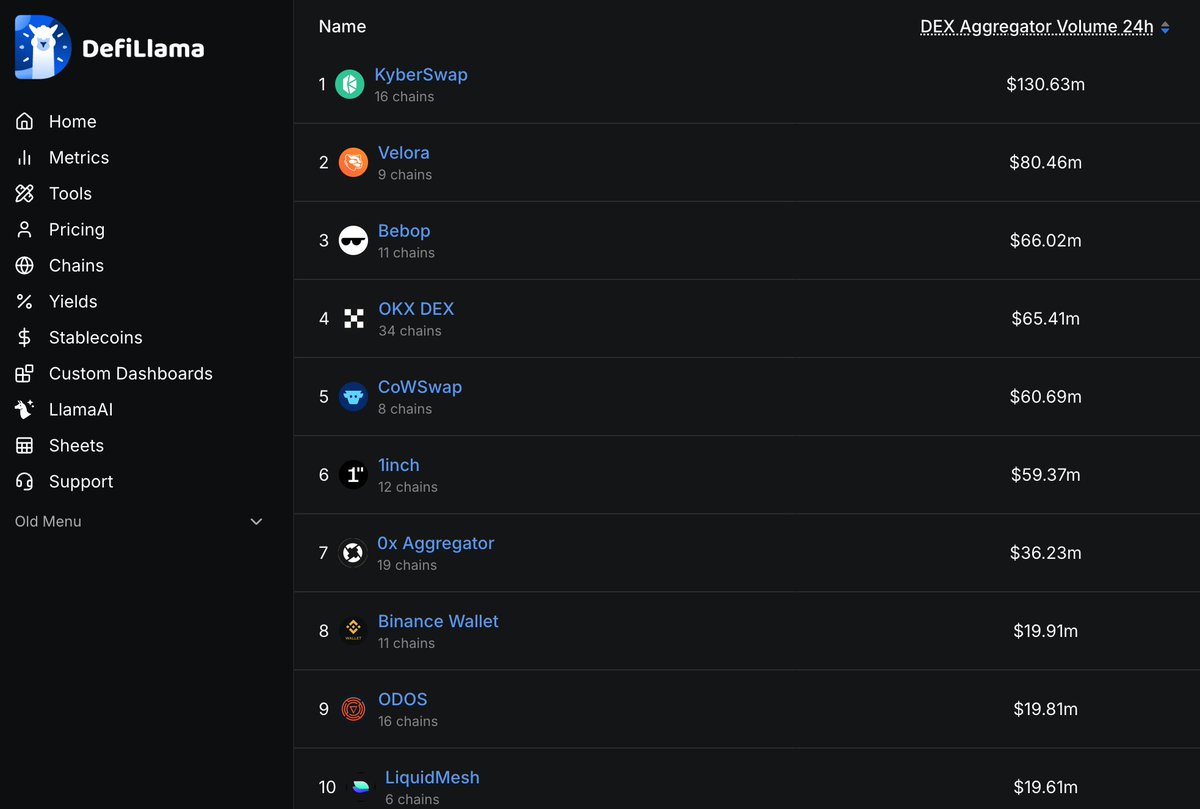Click the '34 chains' text
Viewport: 1200px width, 809px height.
(410, 331)
